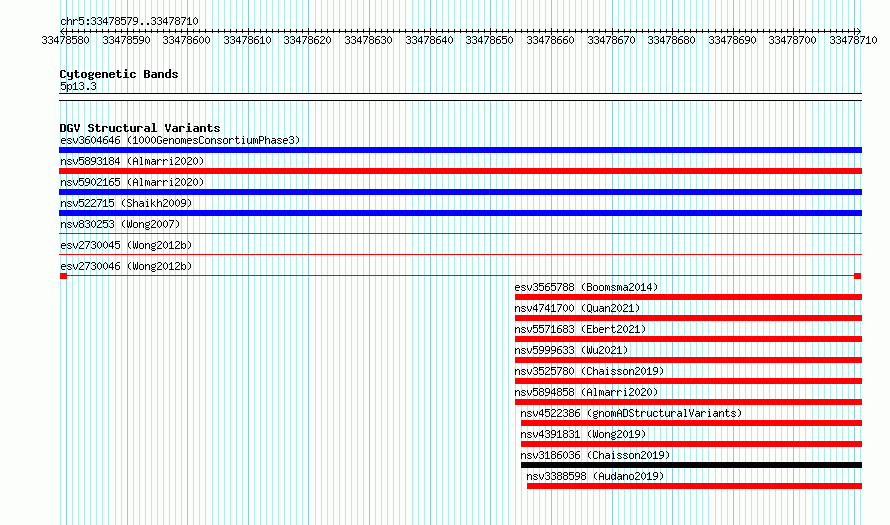The width and height of the screenshot is (890, 525).
Task: Click ruler position 33478690
Action: point(732,40)
